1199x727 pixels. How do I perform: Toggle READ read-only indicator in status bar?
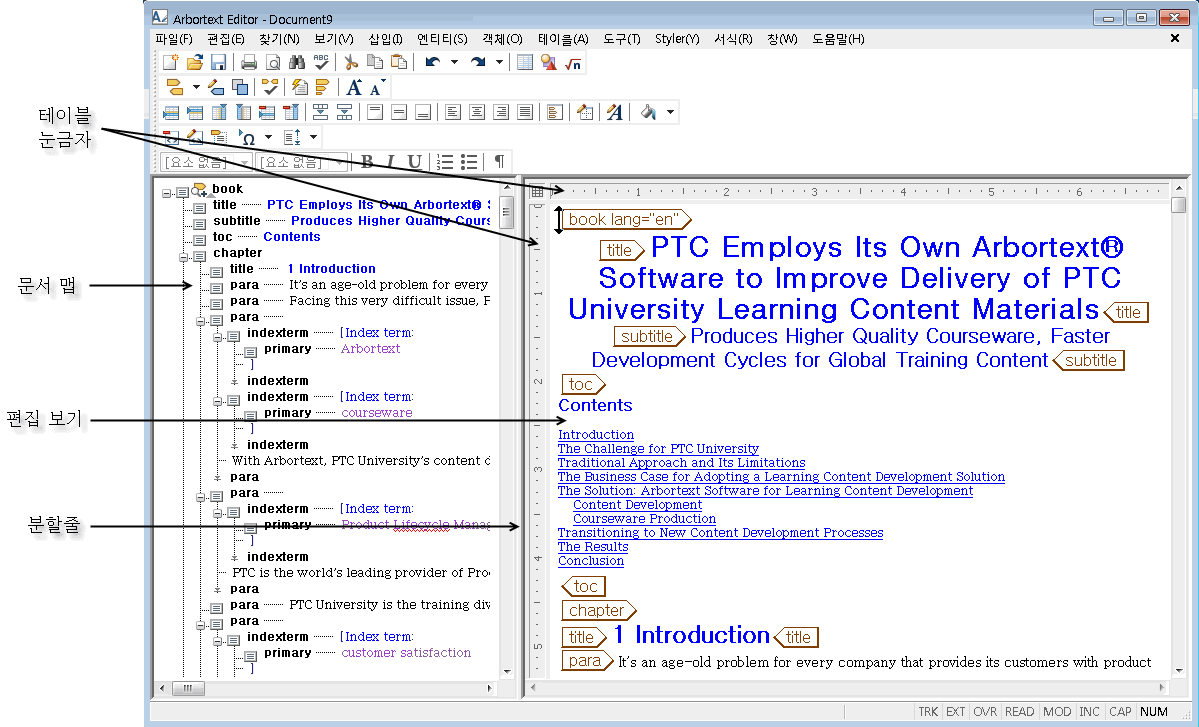[x=1019, y=712]
